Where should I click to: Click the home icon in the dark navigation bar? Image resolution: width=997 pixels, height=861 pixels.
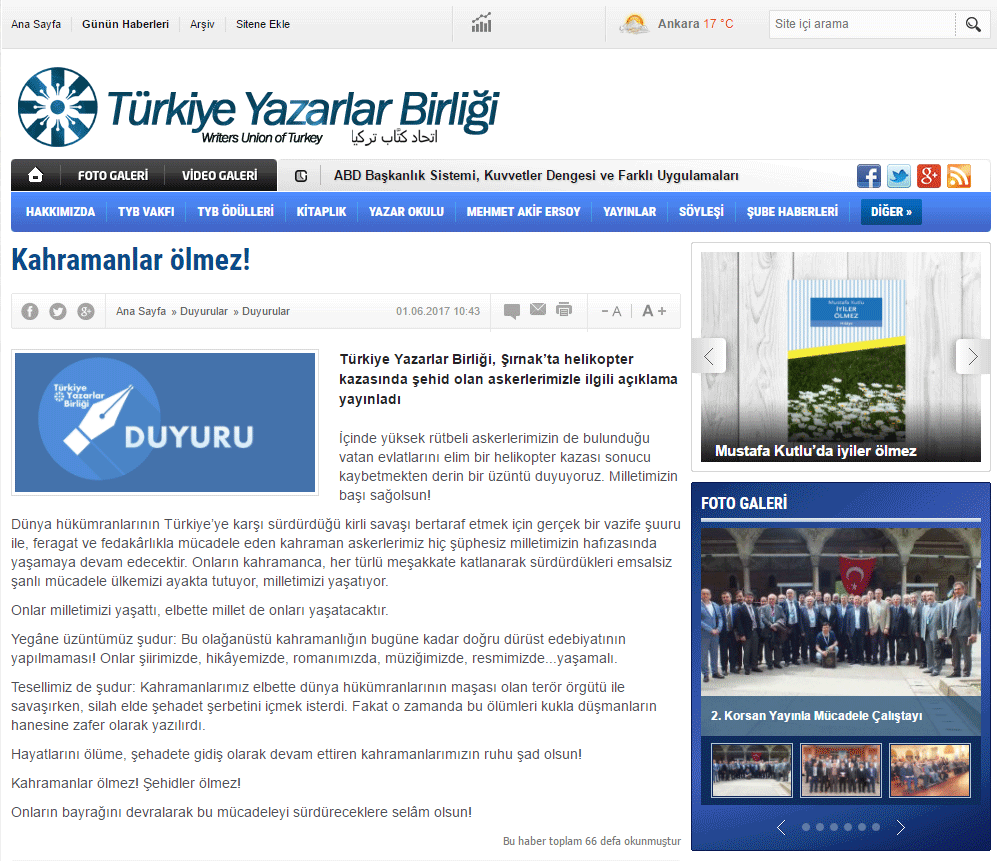click(x=36, y=175)
